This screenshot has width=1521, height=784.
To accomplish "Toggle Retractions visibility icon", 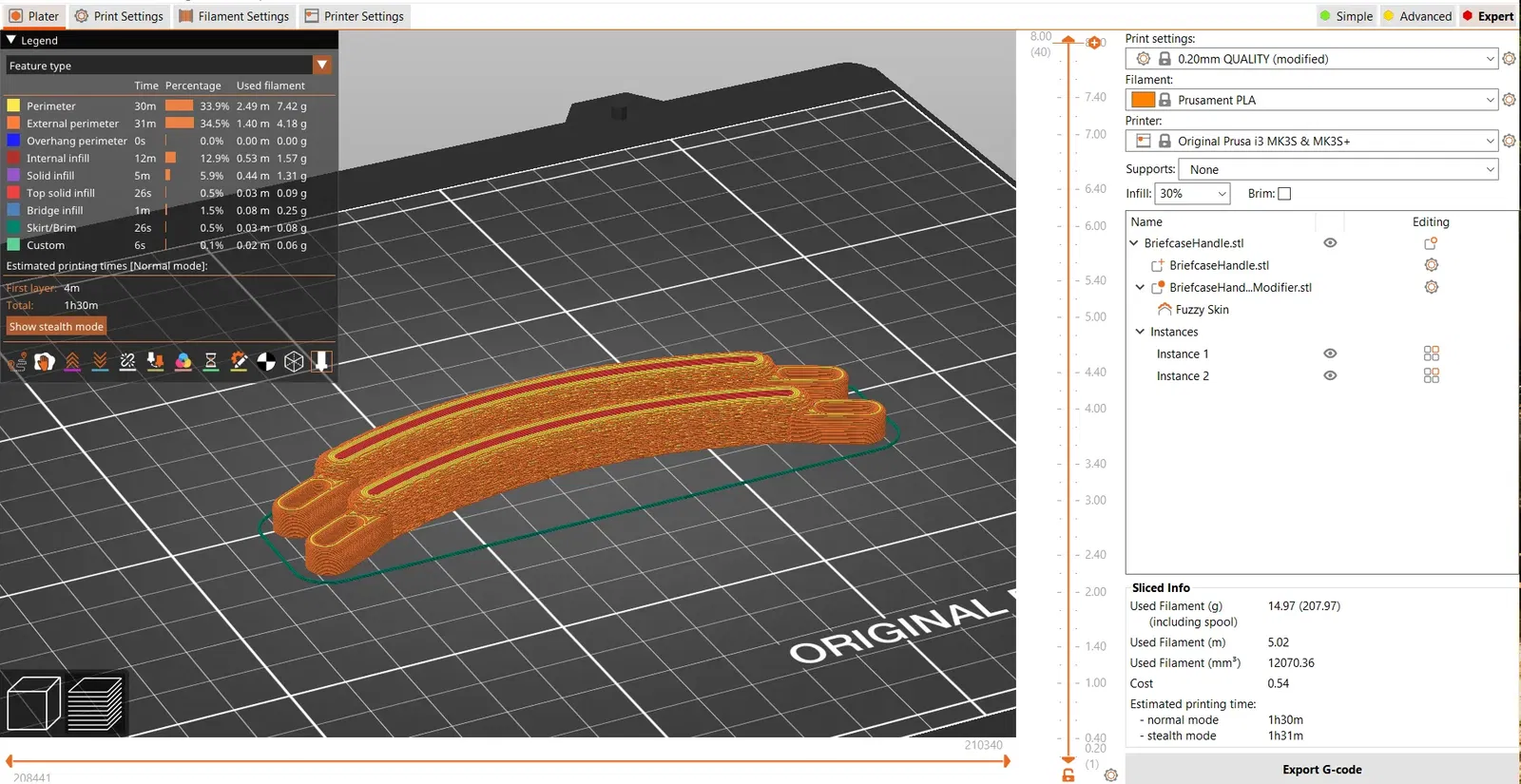I will pyautogui.click(x=72, y=361).
